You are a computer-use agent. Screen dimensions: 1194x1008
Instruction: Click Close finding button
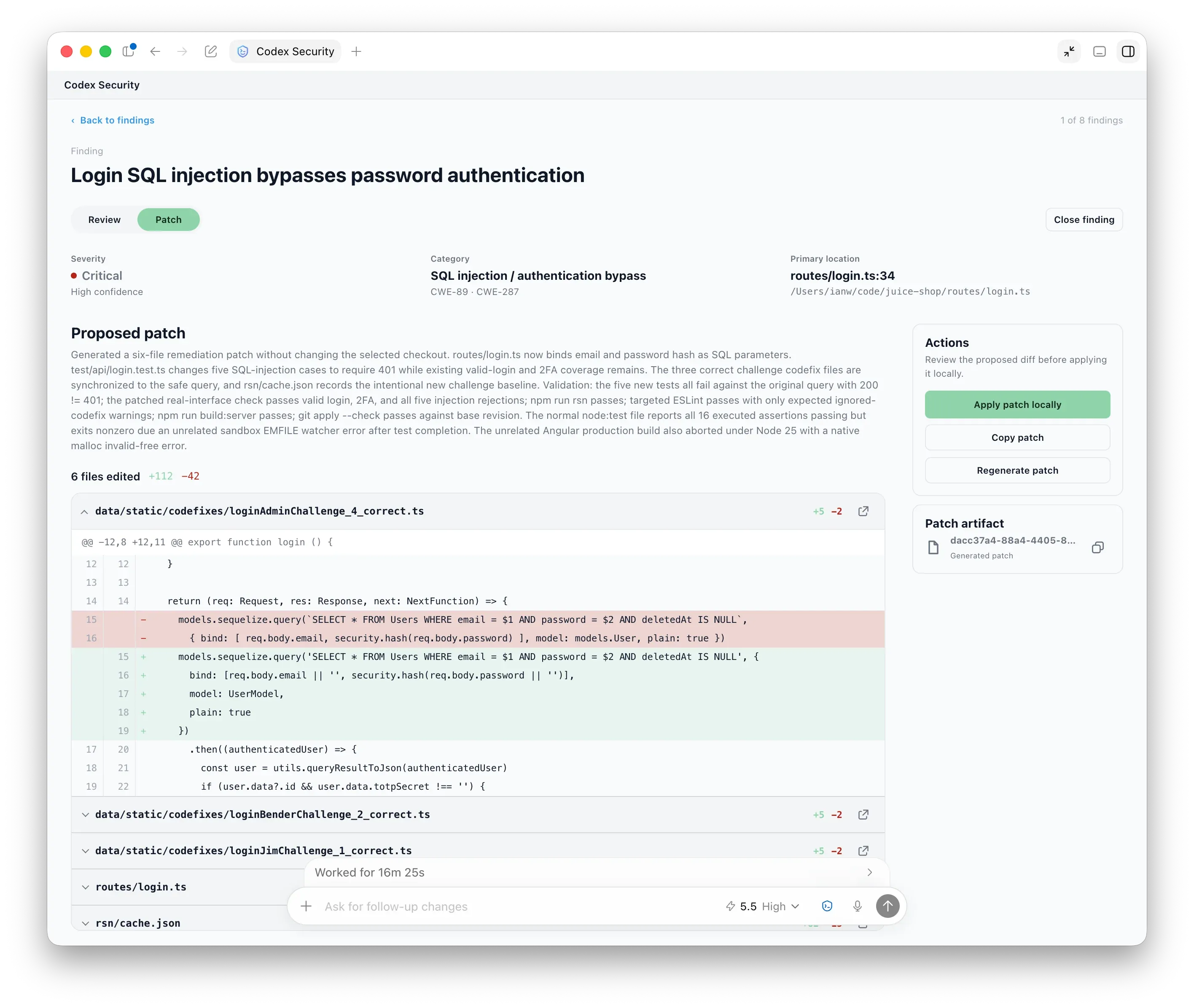click(x=1084, y=220)
